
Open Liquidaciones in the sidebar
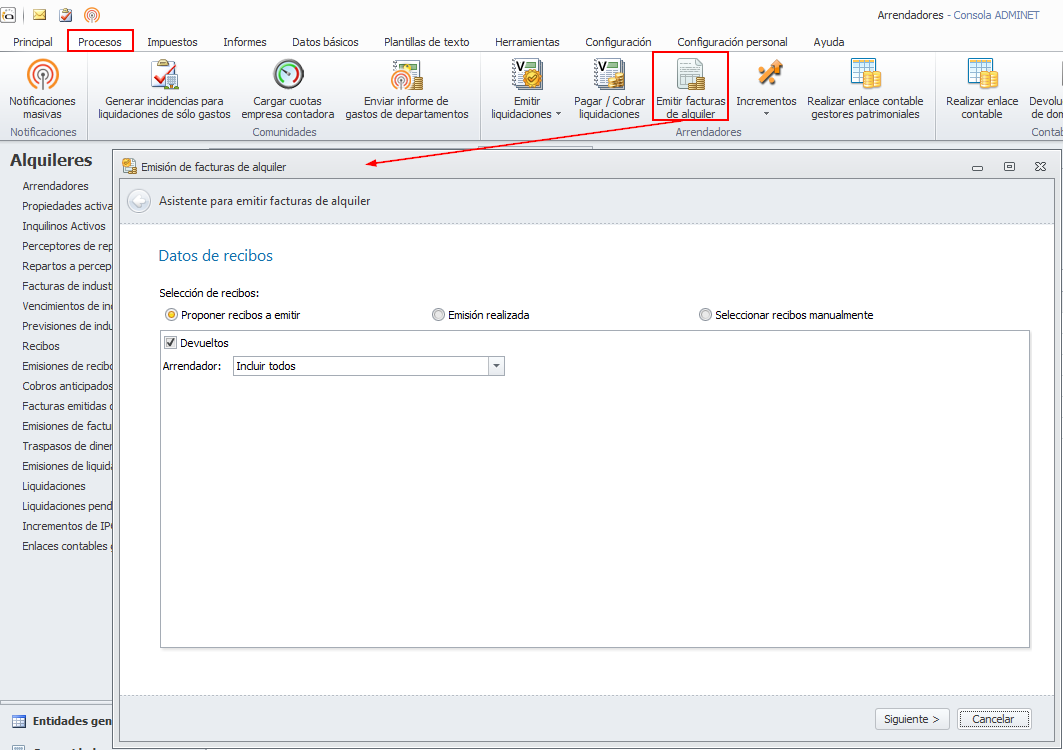pos(54,486)
